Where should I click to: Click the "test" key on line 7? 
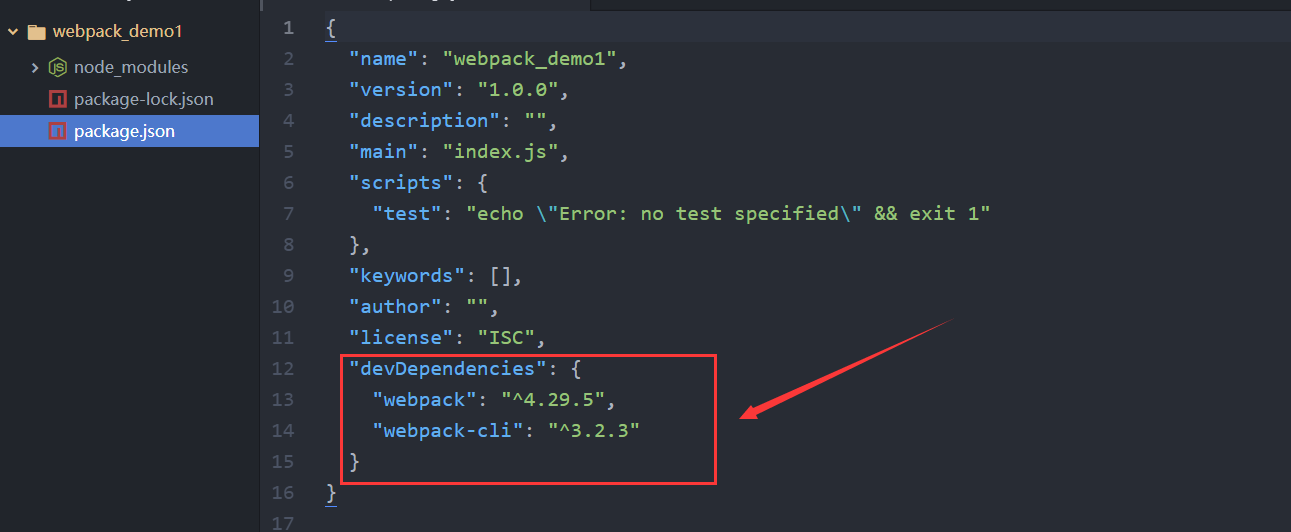point(408,214)
